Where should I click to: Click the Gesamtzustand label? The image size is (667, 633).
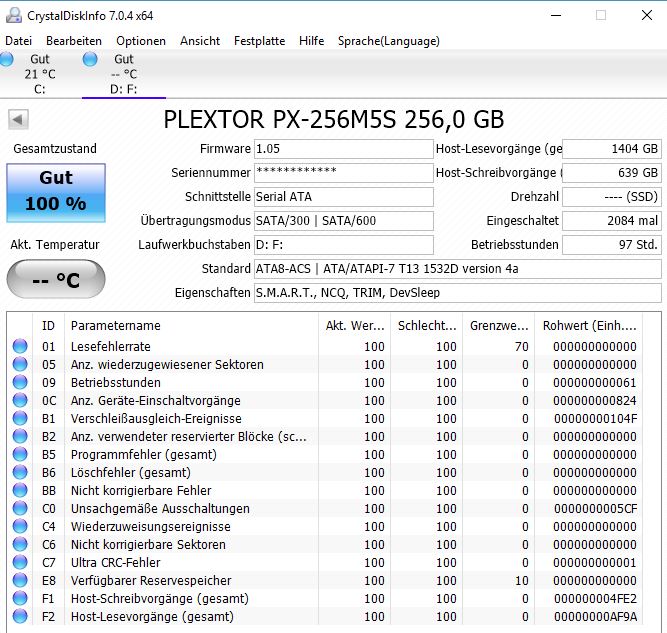pos(55,148)
